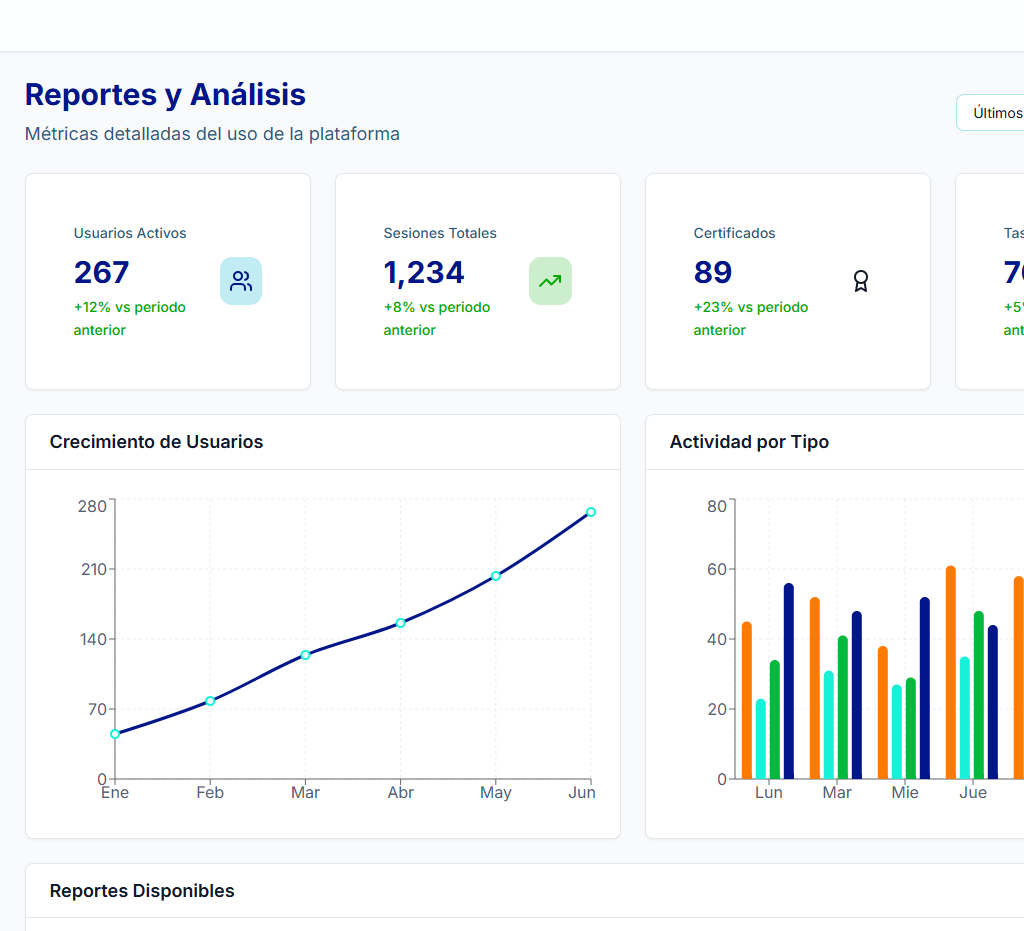Click the Sesiones Totales label
This screenshot has height=931, width=1024.
[x=440, y=233]
